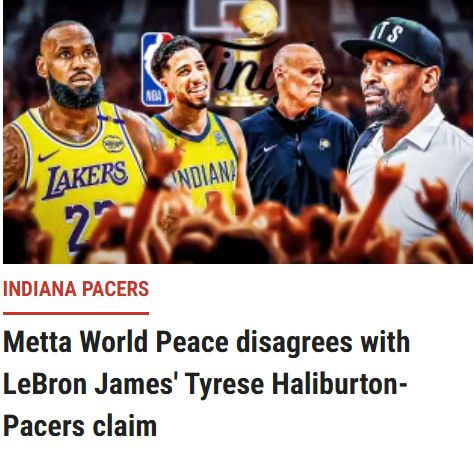This screenshot has height=460, width=474.
Task: Click the man in the white collared shirt
Action: coord(408,133)
